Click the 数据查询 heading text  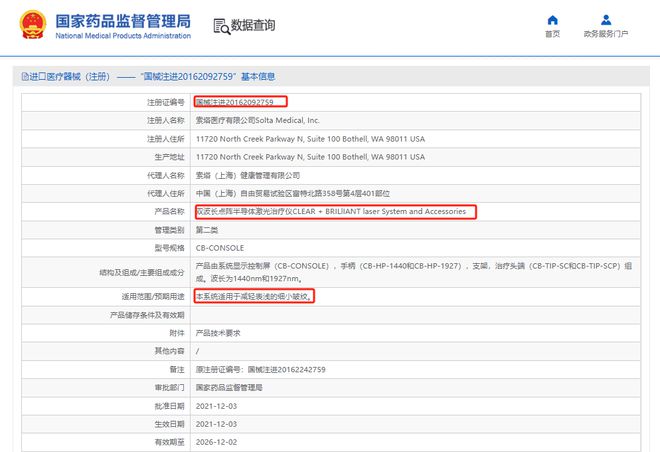click(253, 25)
